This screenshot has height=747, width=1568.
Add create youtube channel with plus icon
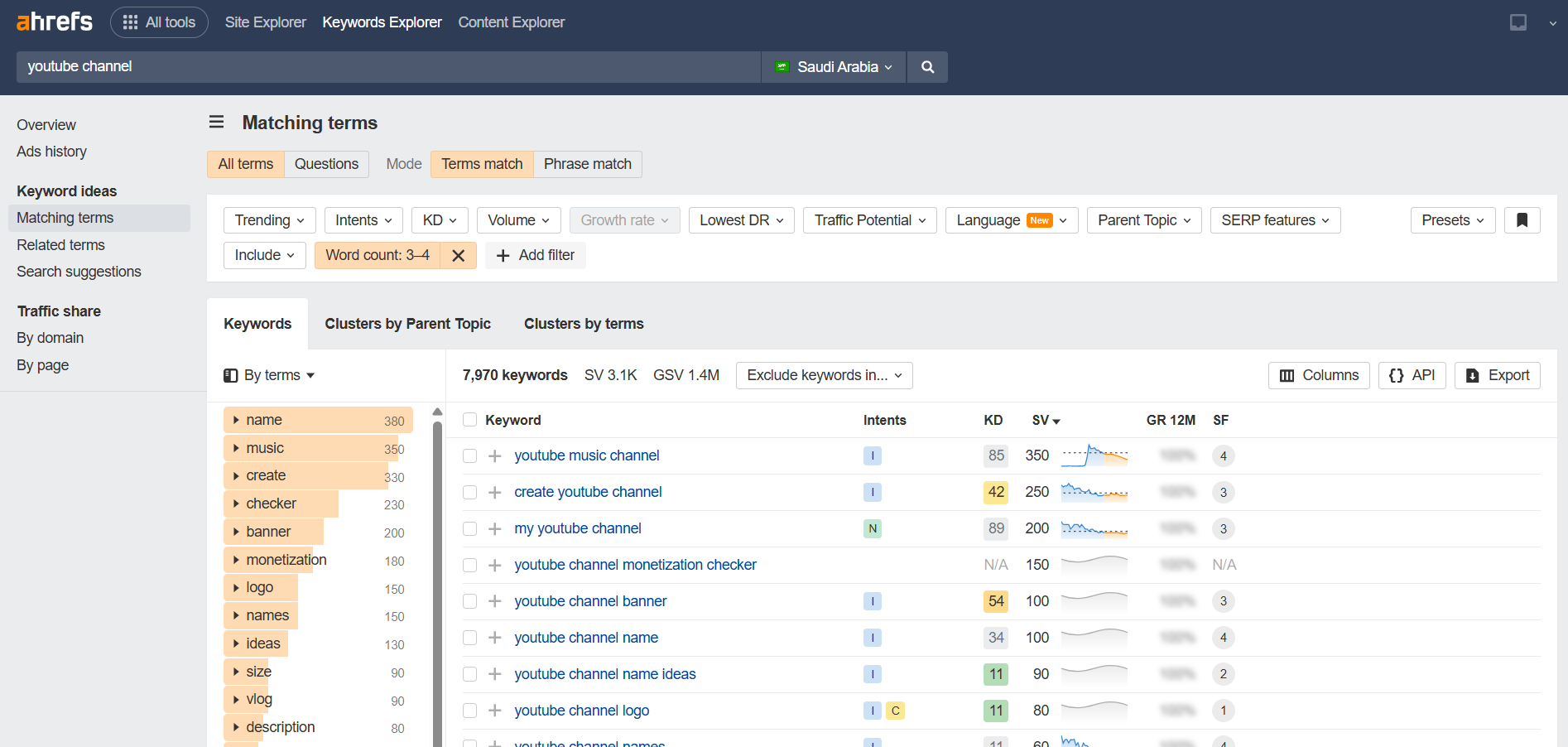pos(495,493)
